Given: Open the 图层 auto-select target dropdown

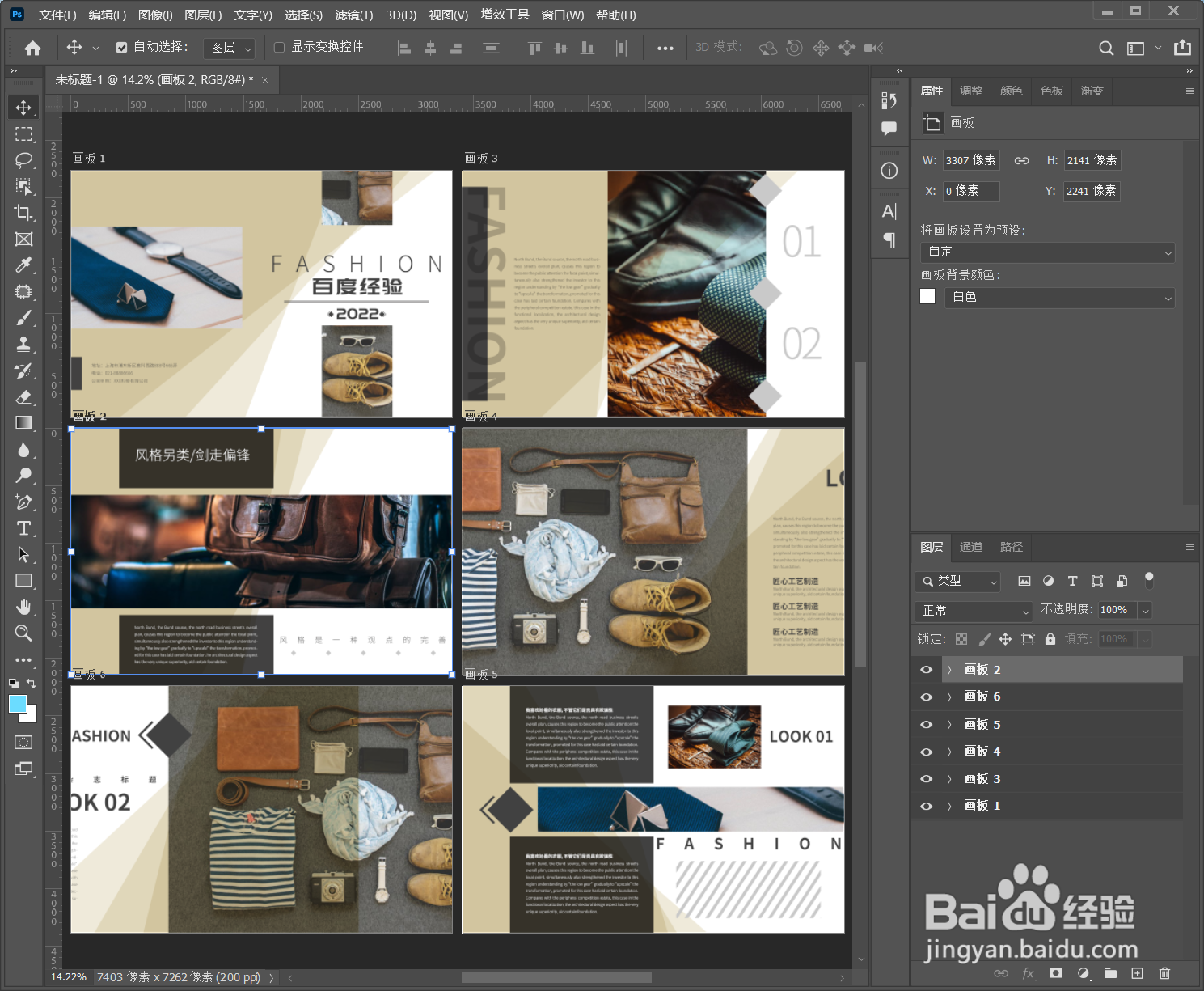Looking at the screenshot, I should coord(229,48).
